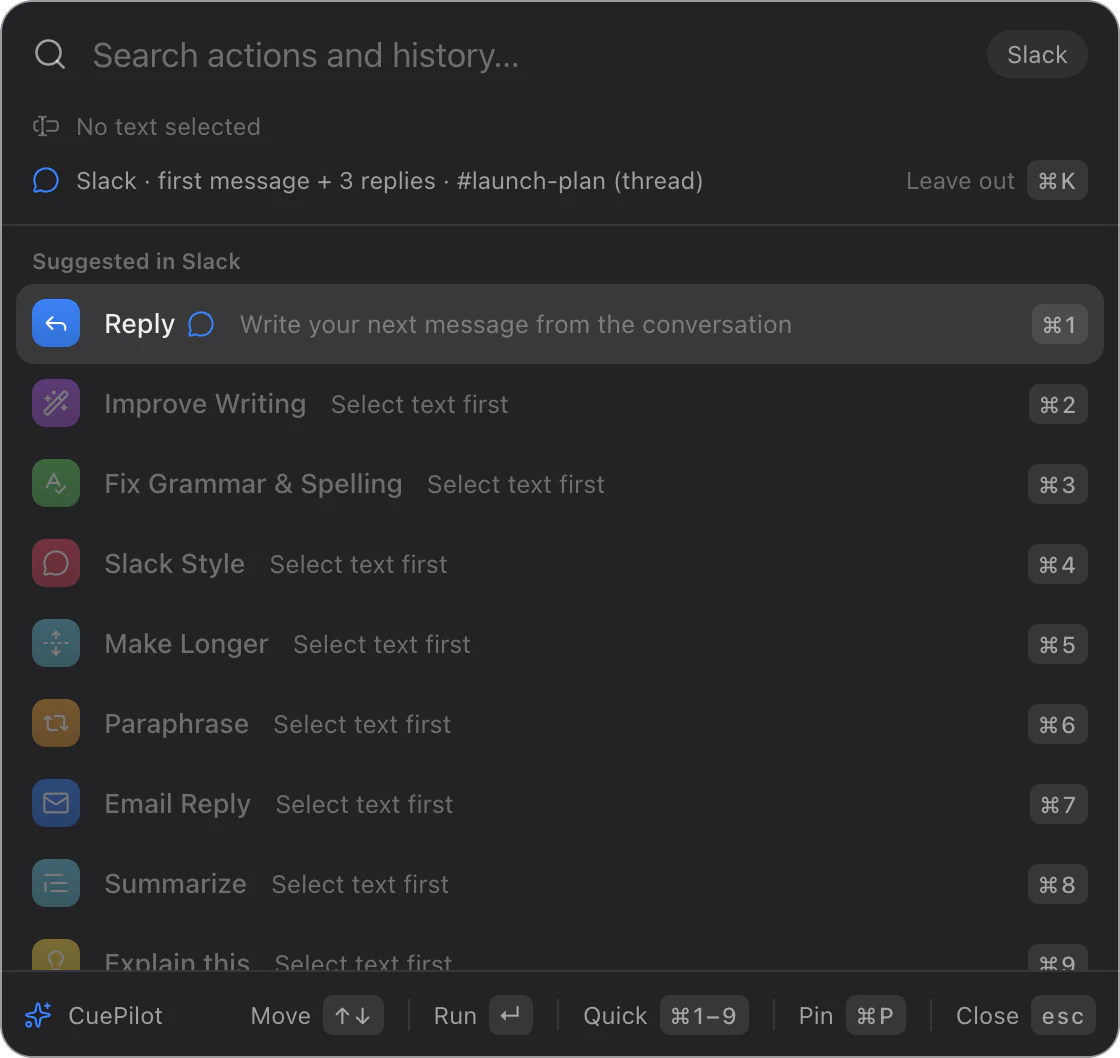Click the ⌘5 shortcut badge
The width and height of the screenshot is (1120, 1058).
[x=1058, y=644]
